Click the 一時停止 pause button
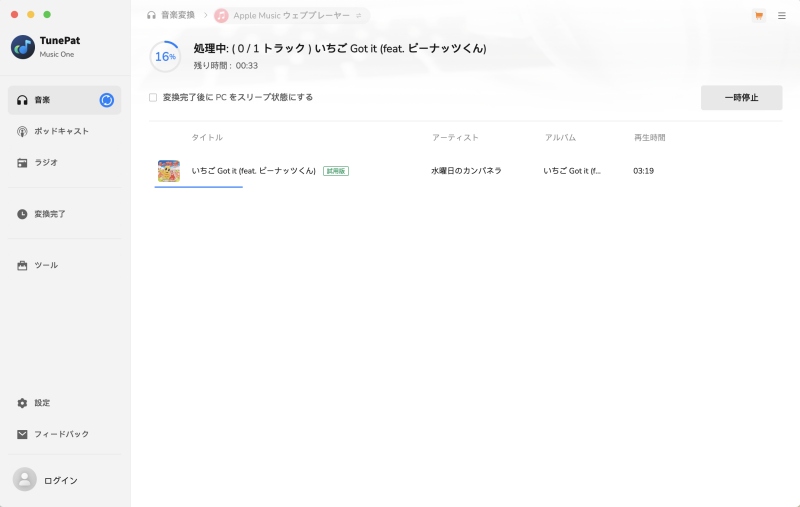Image resolution: width=800 pixels, height=507 pixels. click(741, 97)
